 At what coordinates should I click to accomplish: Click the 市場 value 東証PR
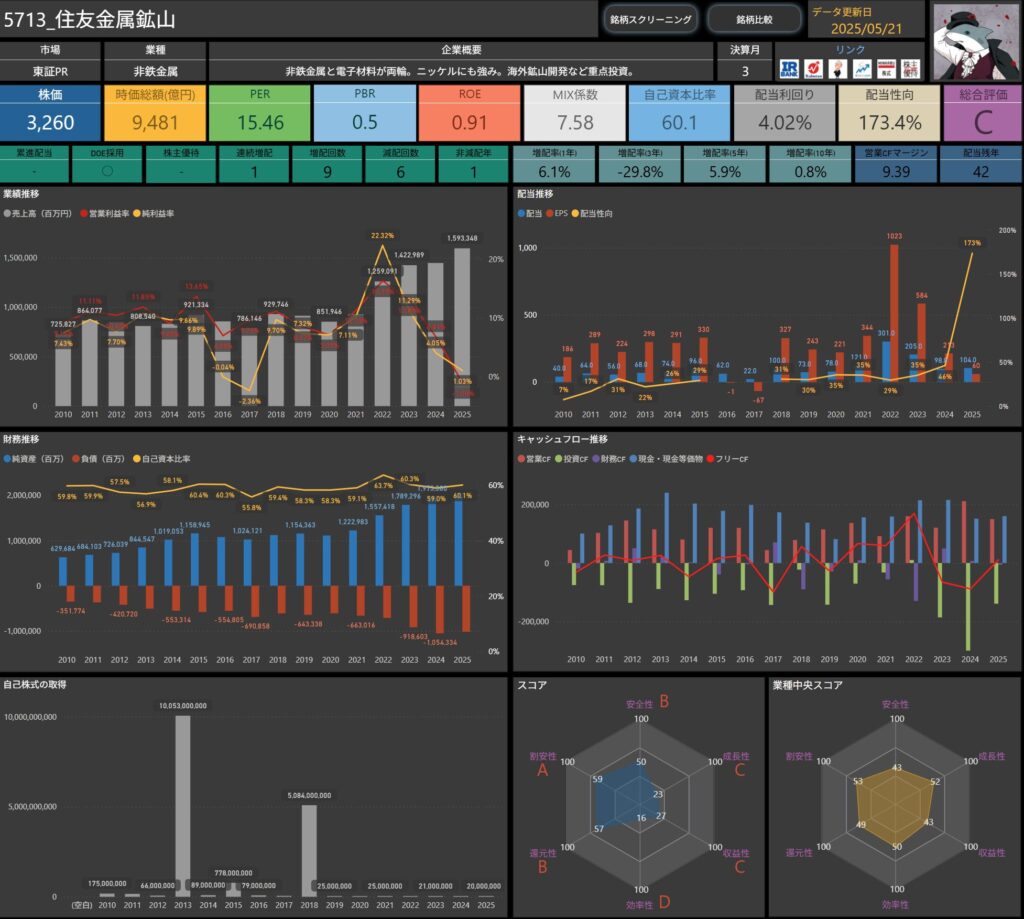click(x=50, y=71)
